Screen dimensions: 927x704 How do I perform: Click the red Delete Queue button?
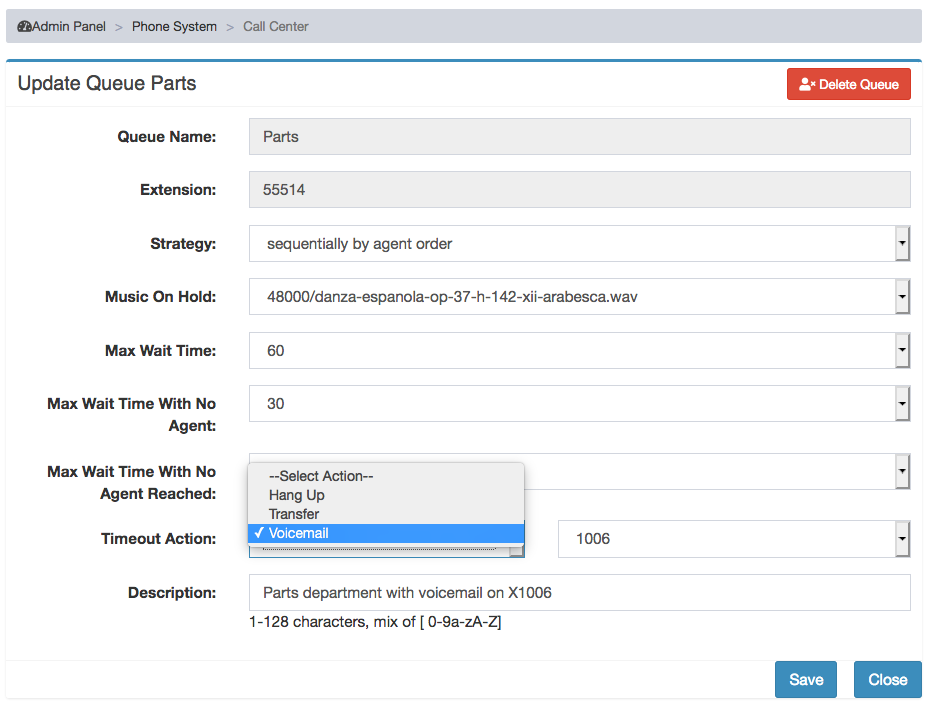pos(848,85)
